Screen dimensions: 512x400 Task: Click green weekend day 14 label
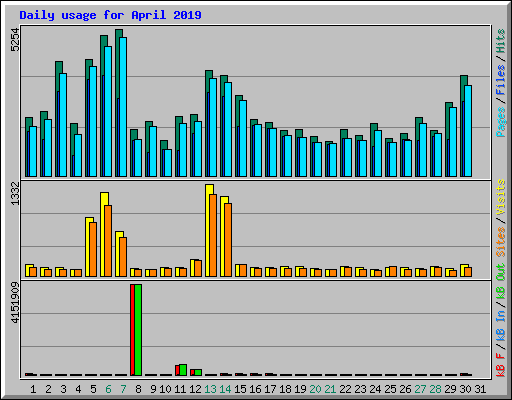[225, 389]
